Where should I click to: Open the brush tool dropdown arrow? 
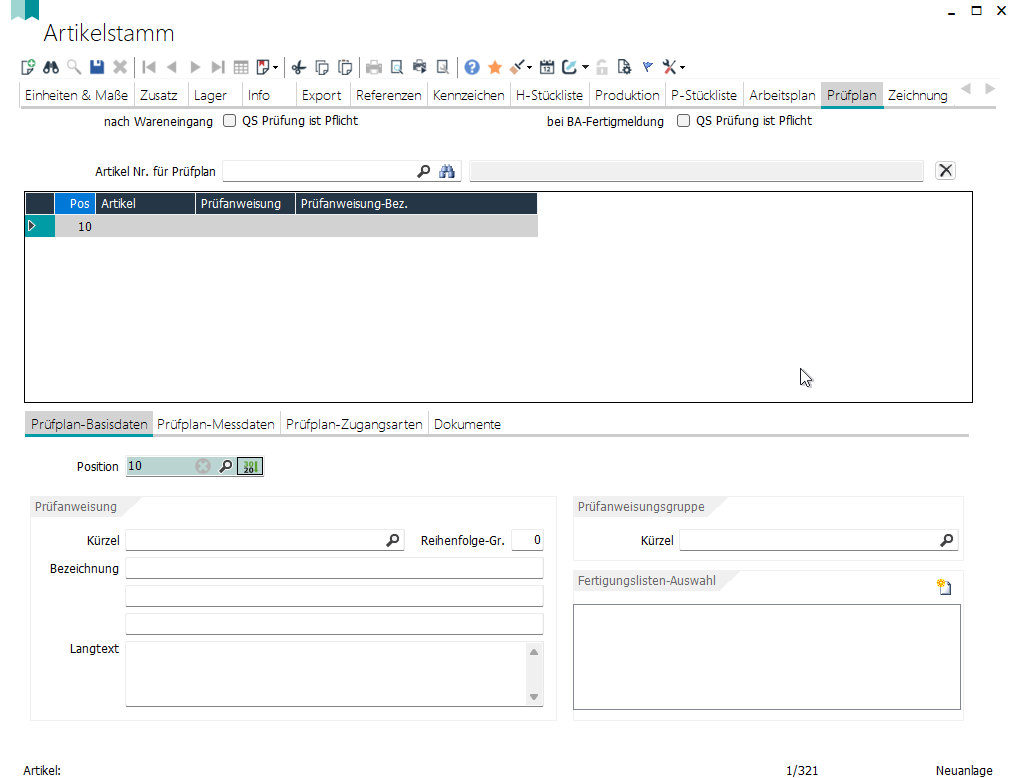(x=530, y=67)
